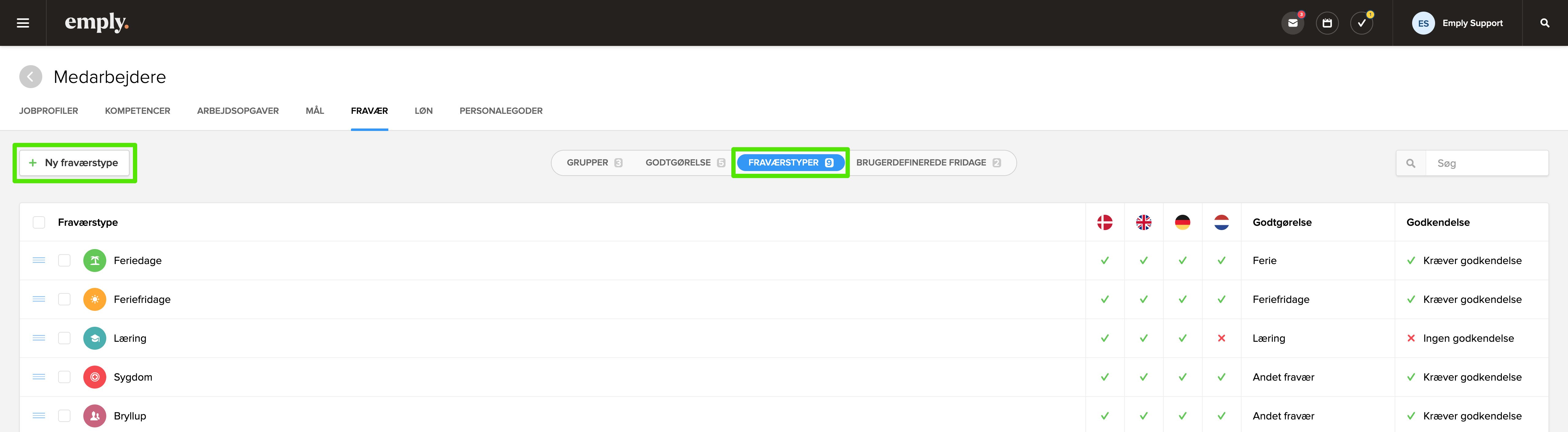
Task: Open the mail messages icon
Action: click(x=1292, y=23)
